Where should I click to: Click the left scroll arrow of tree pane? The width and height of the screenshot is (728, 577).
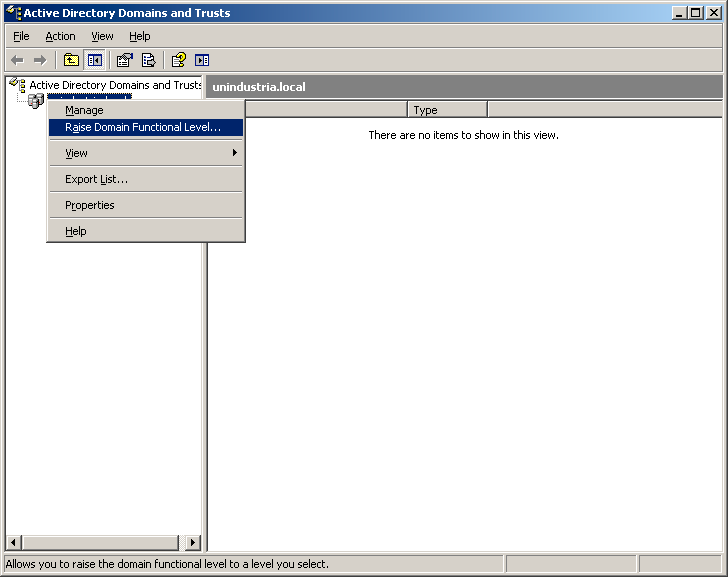click(13, 542)
